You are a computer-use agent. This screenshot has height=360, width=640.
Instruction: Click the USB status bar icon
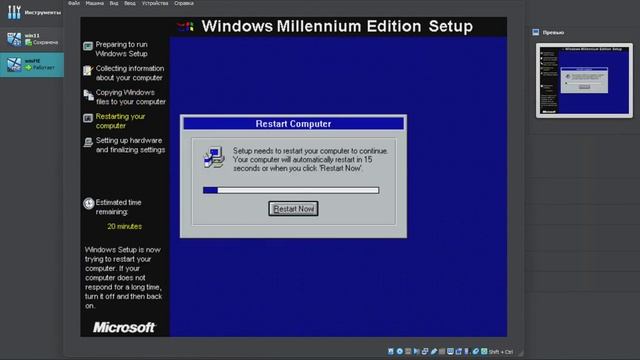pyautogui.click(x=433, y=351)
